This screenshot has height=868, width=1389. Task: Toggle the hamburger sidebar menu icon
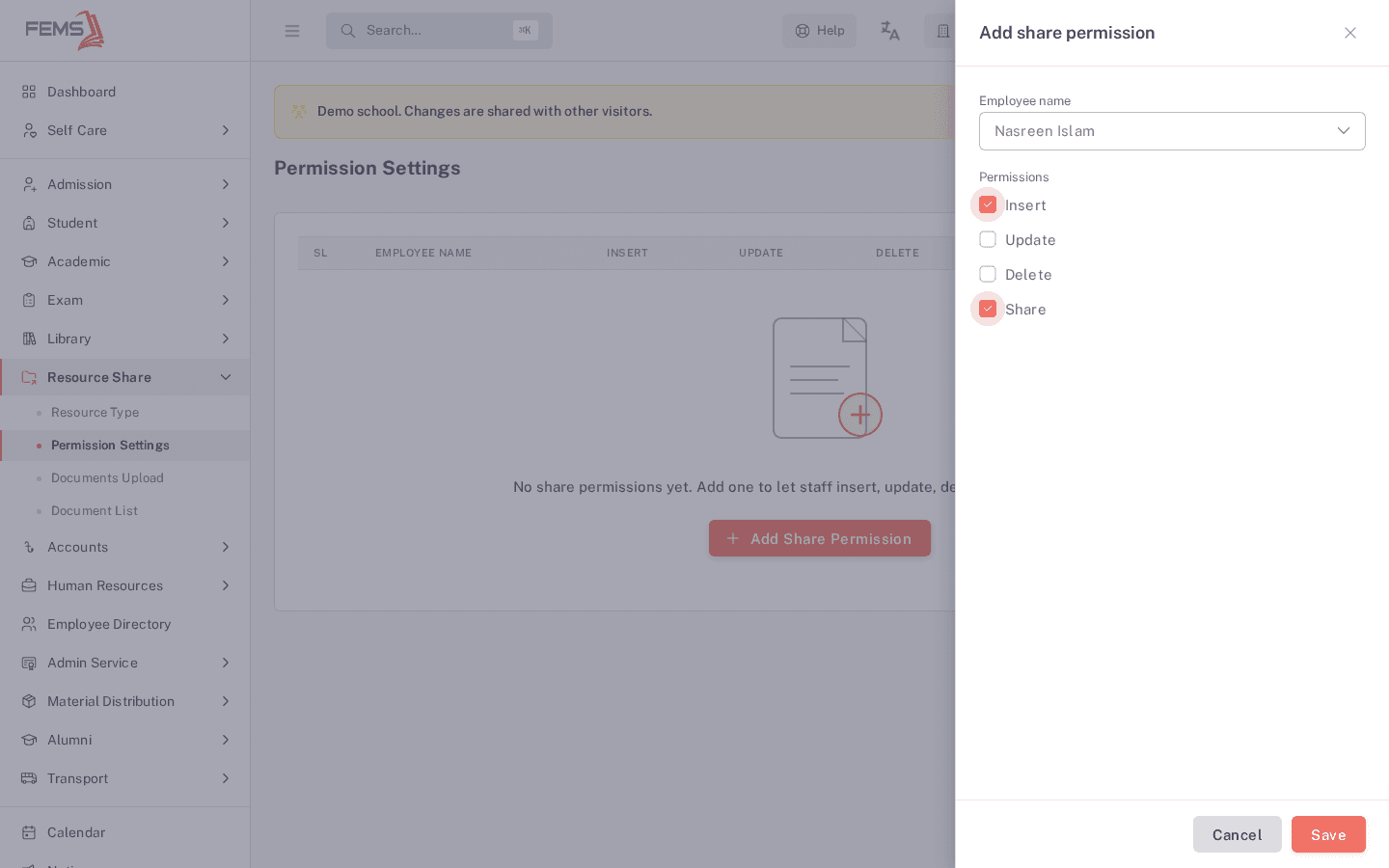pos(292,31)
